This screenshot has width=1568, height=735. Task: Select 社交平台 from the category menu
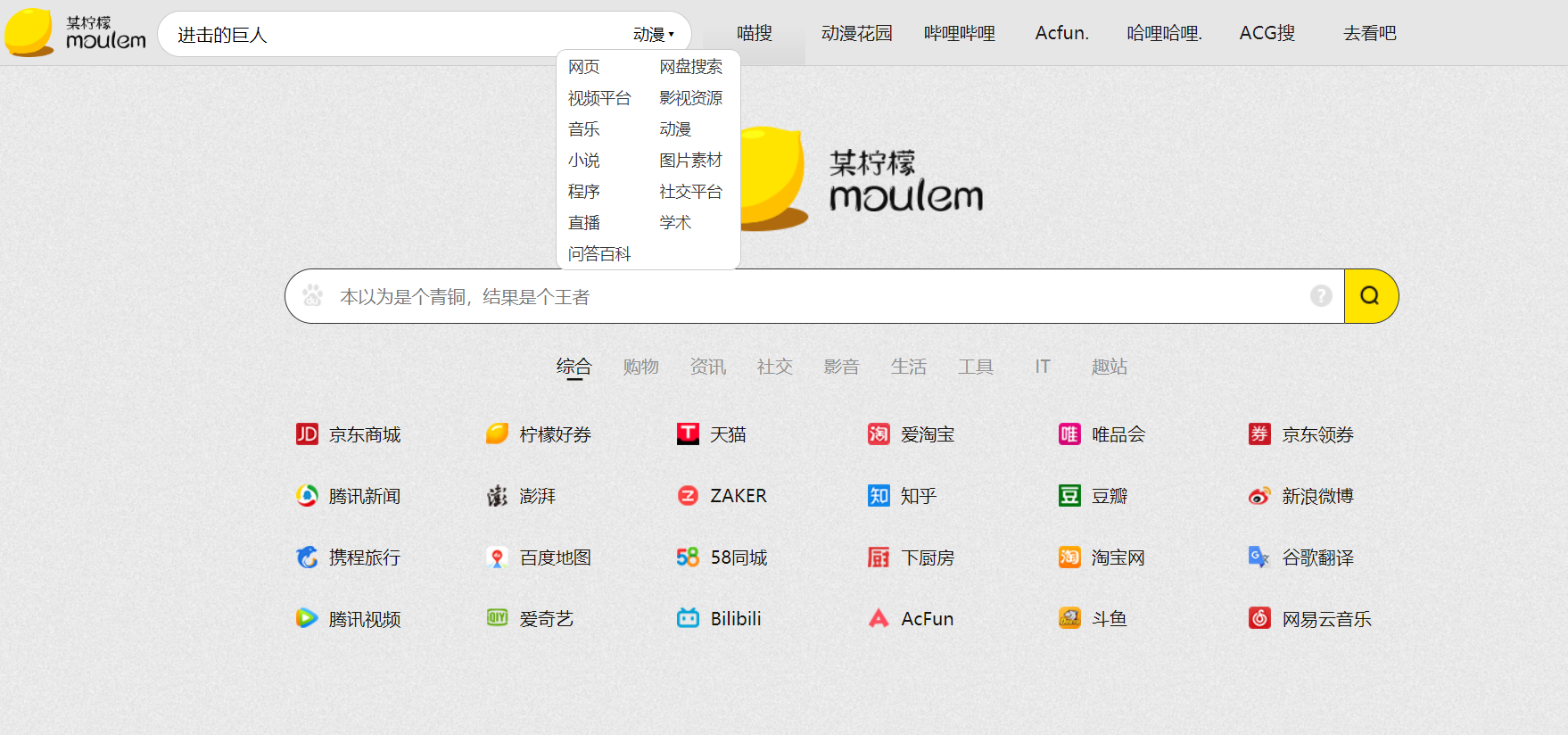[x=691, y=192]
